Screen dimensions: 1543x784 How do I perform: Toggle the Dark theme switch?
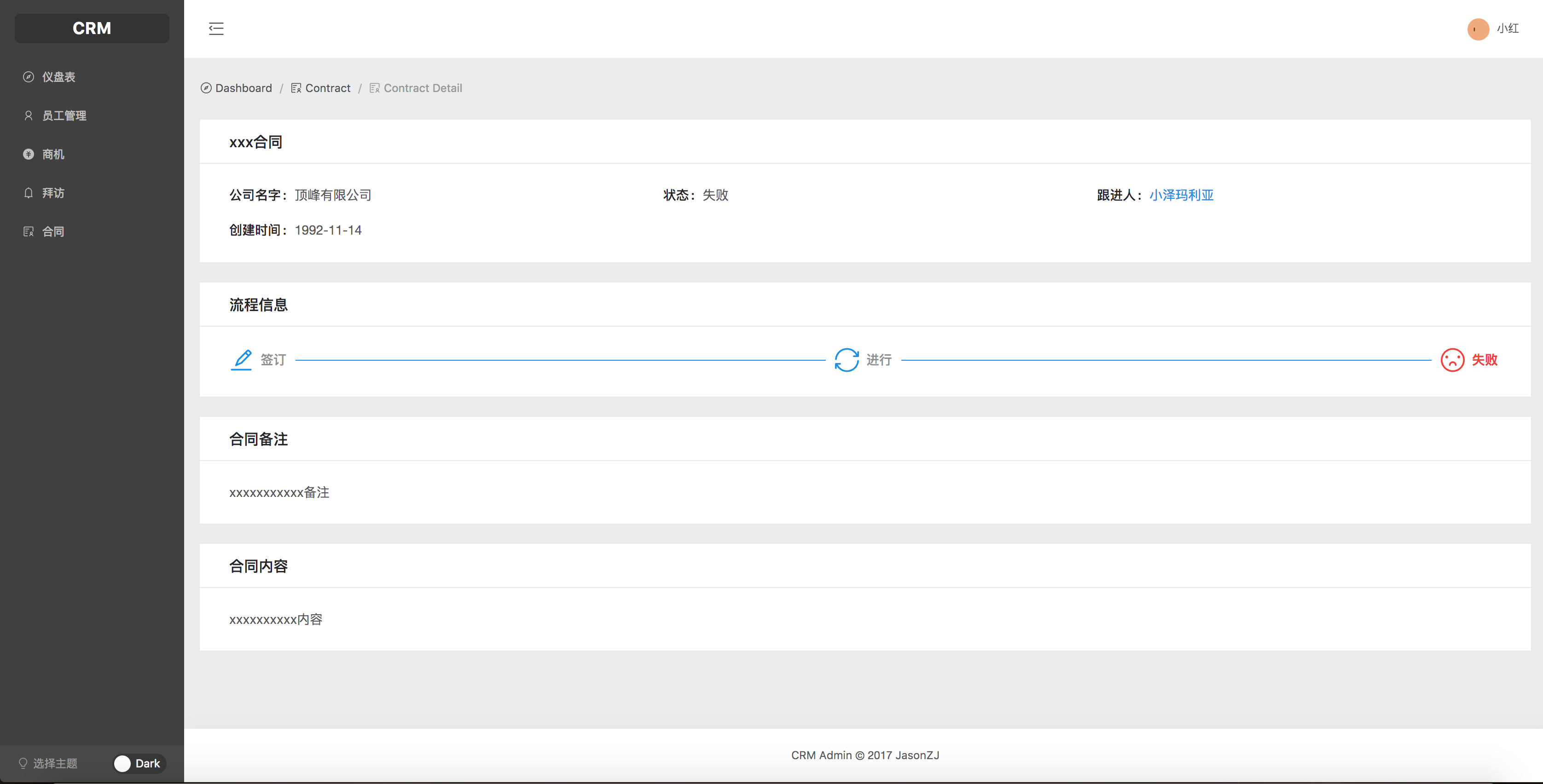point(139,763)
